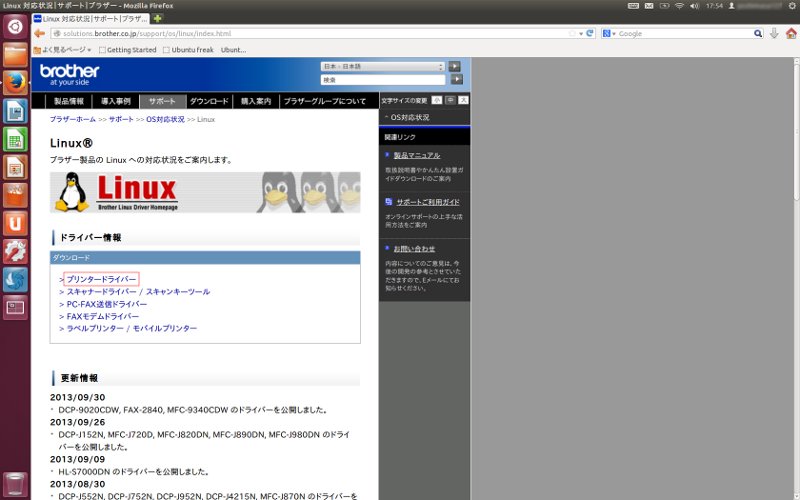The height and width of the screenshot is (500, 800).
Task: Open Ubuntu Dash home launcher icon
Action: pos(15,27)
